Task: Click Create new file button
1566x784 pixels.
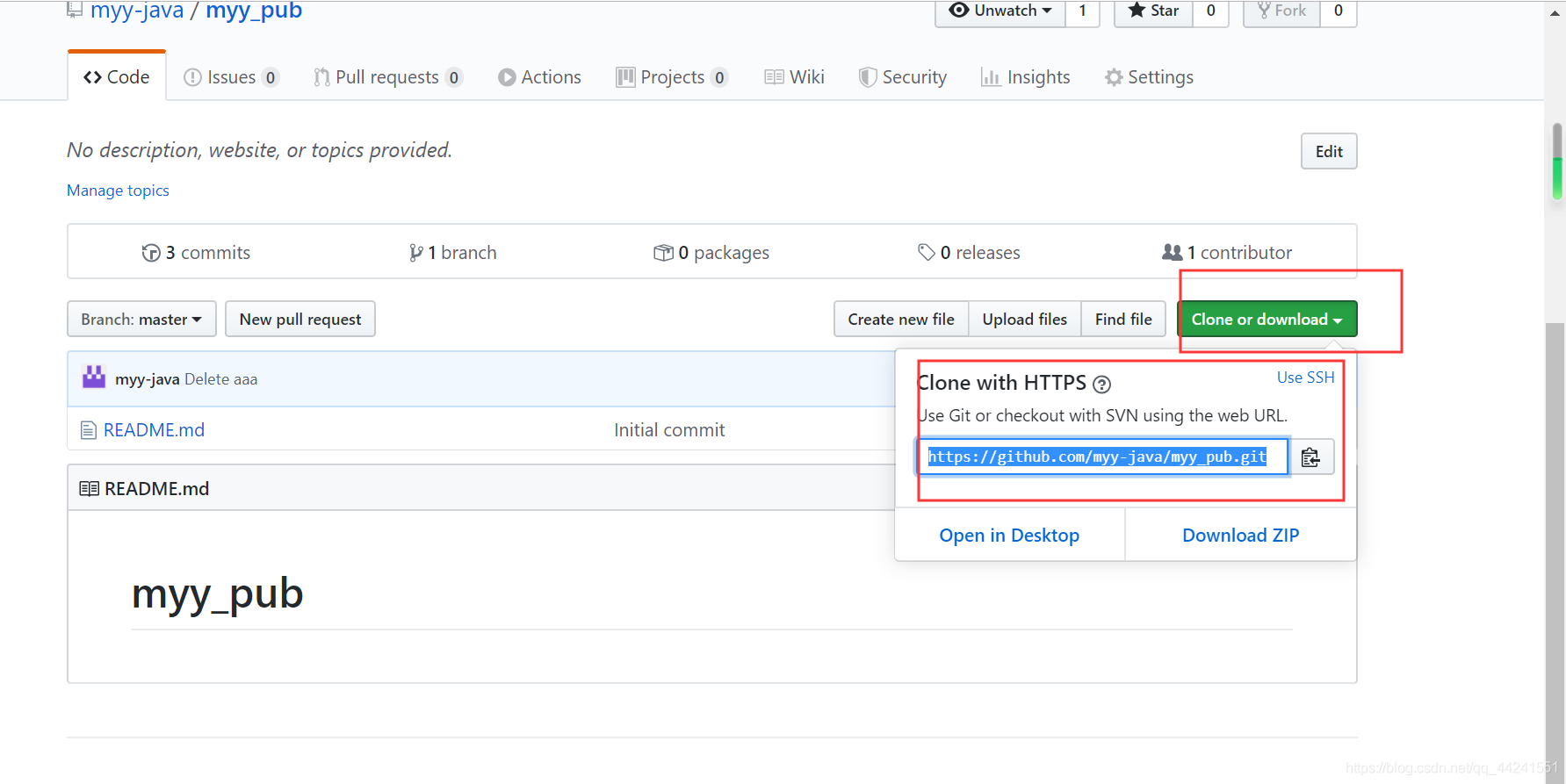Action: [901, 320]
